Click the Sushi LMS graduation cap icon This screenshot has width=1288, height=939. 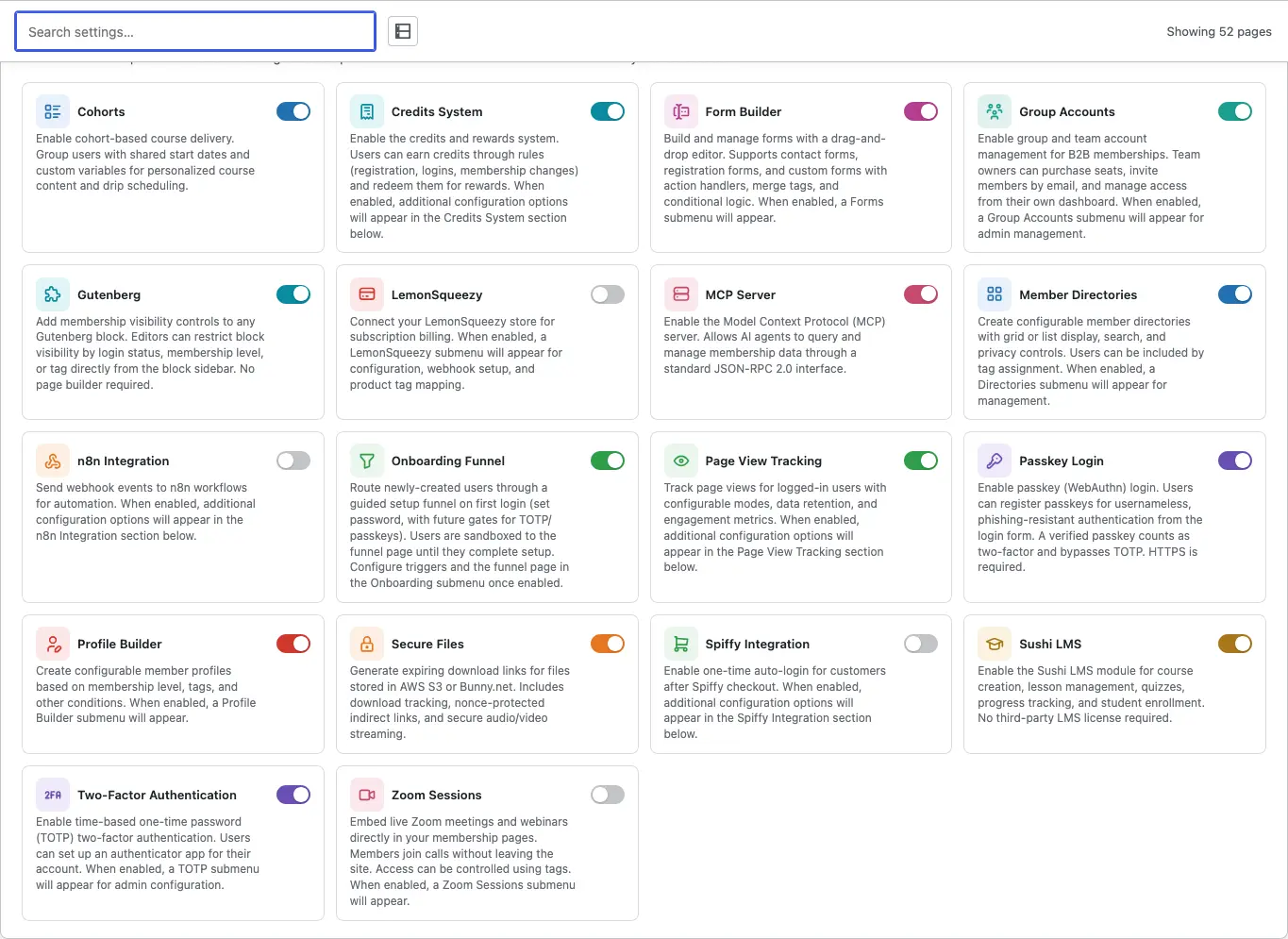(995, 644)
